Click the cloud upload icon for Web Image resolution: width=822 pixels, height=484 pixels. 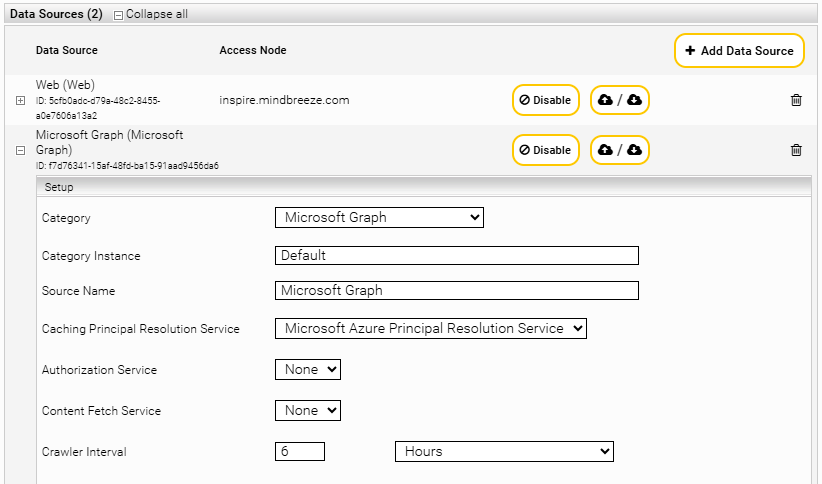coord(605,100)
